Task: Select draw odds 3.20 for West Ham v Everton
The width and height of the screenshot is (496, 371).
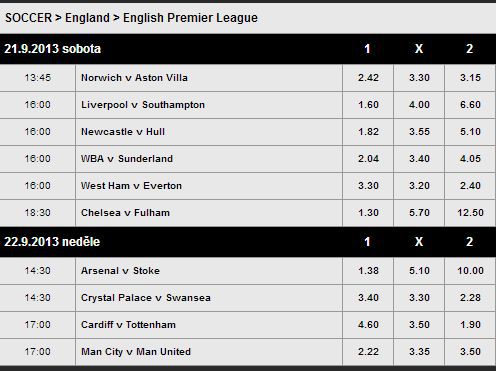Action: click(419, 186)
